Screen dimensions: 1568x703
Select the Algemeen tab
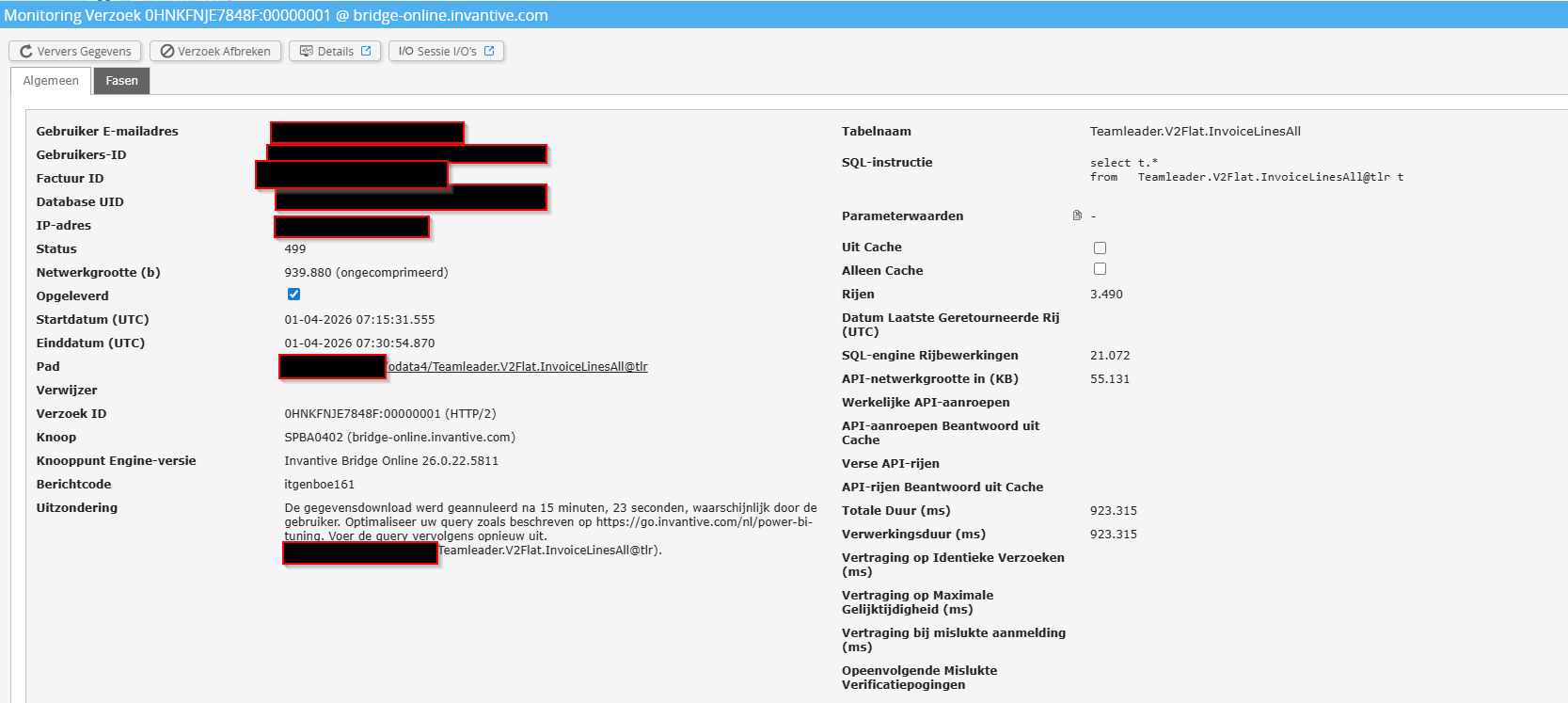pos(51,81)
